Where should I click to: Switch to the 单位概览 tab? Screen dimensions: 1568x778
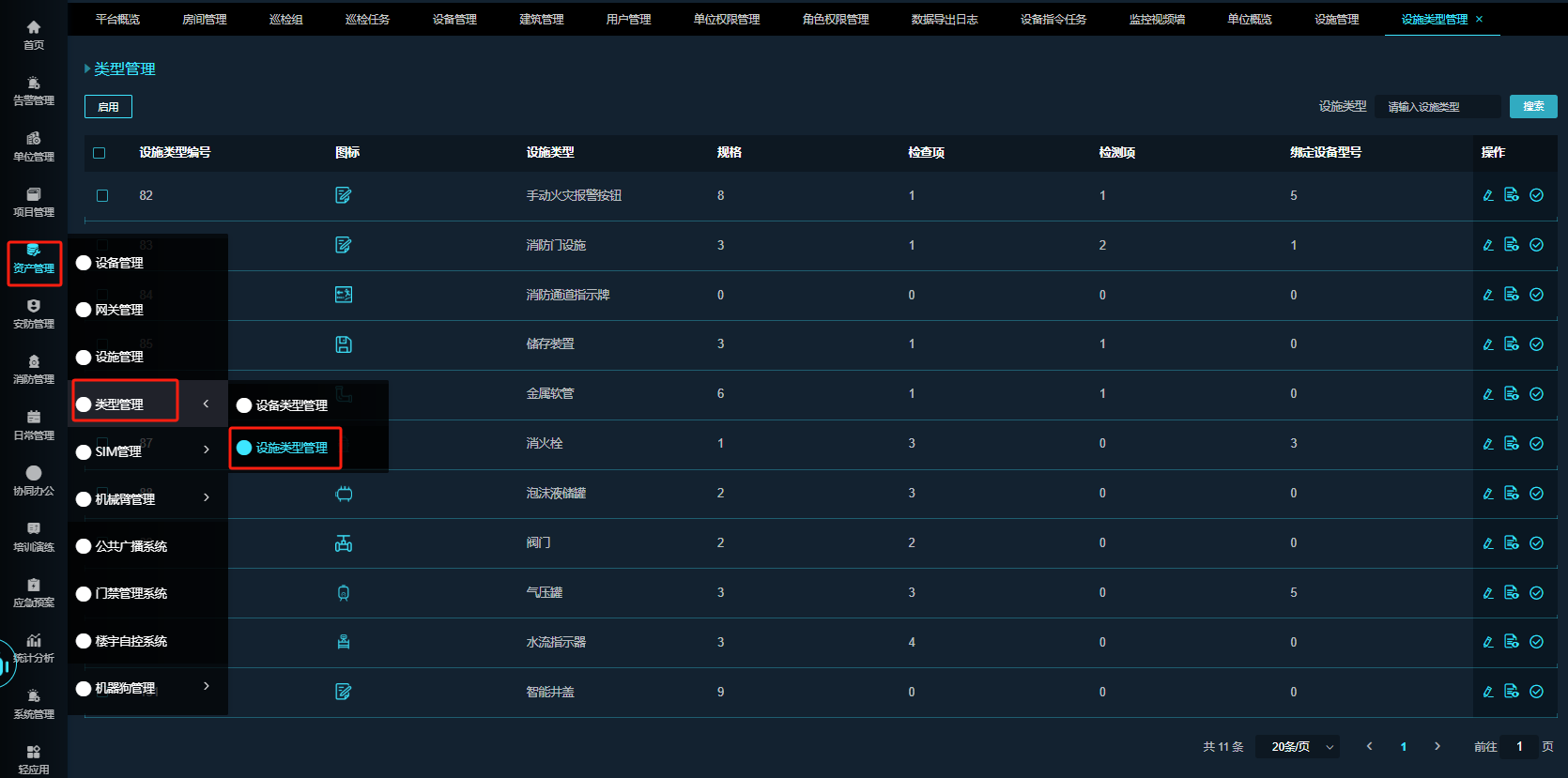point(1250,19)
